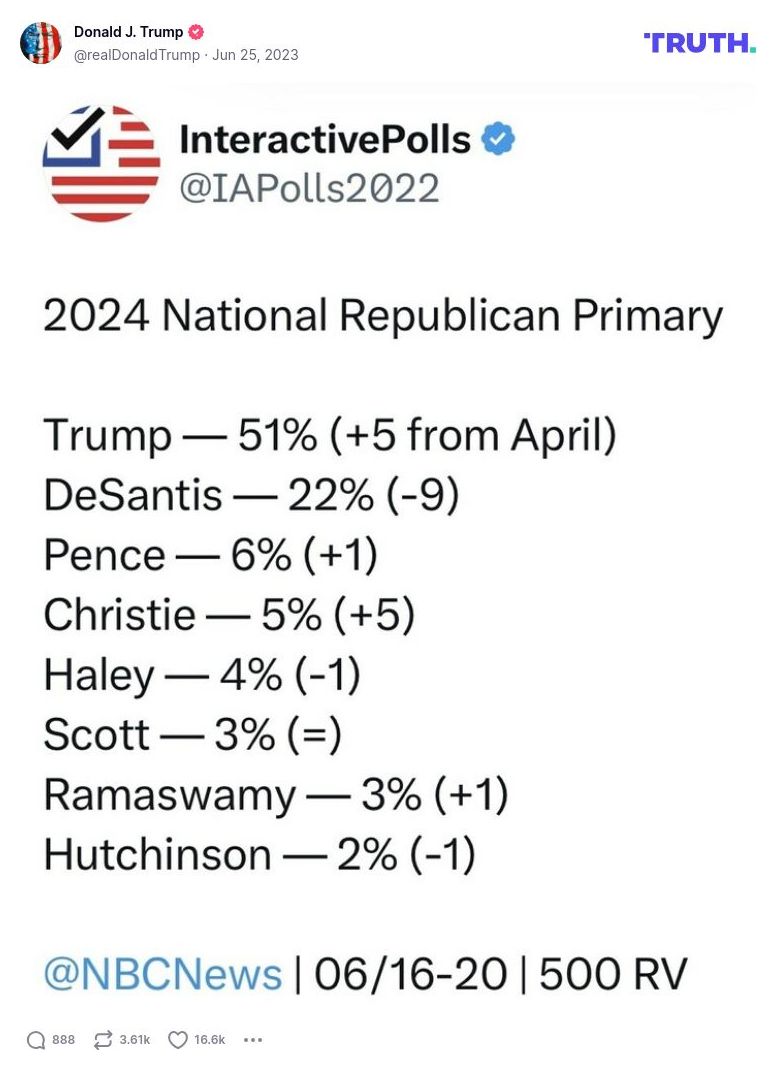Open the more options ellipsis menu

[x=253, y=1040]
